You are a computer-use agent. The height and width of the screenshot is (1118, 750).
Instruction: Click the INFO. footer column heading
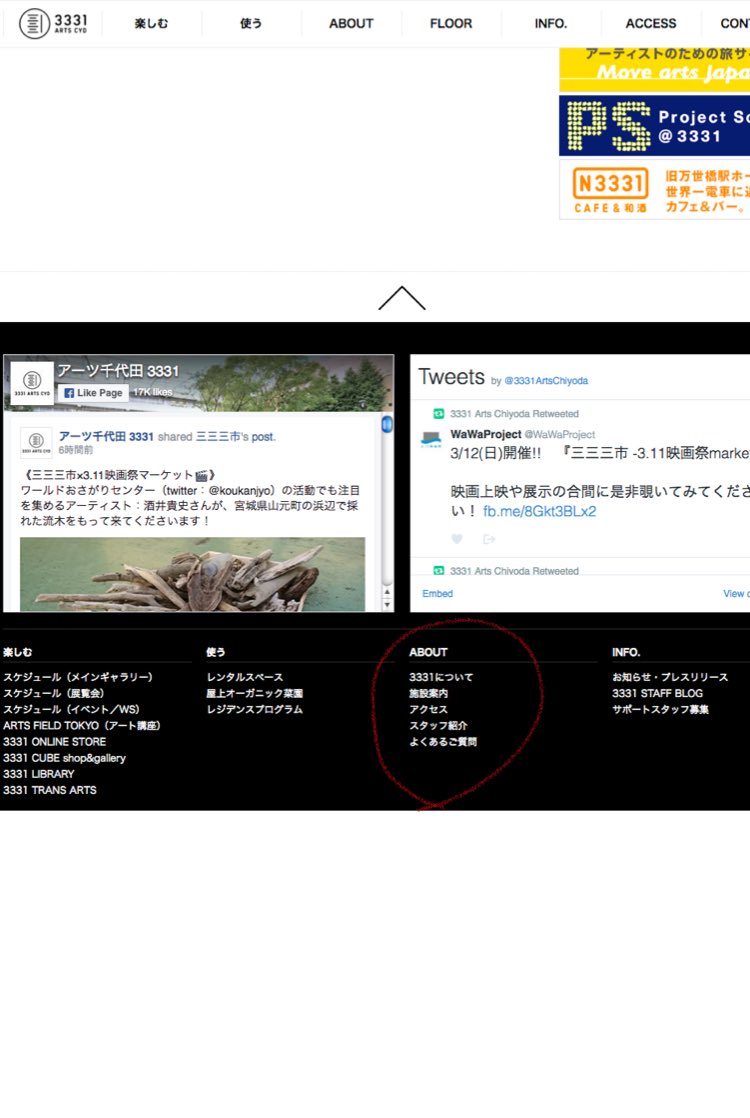626,652
